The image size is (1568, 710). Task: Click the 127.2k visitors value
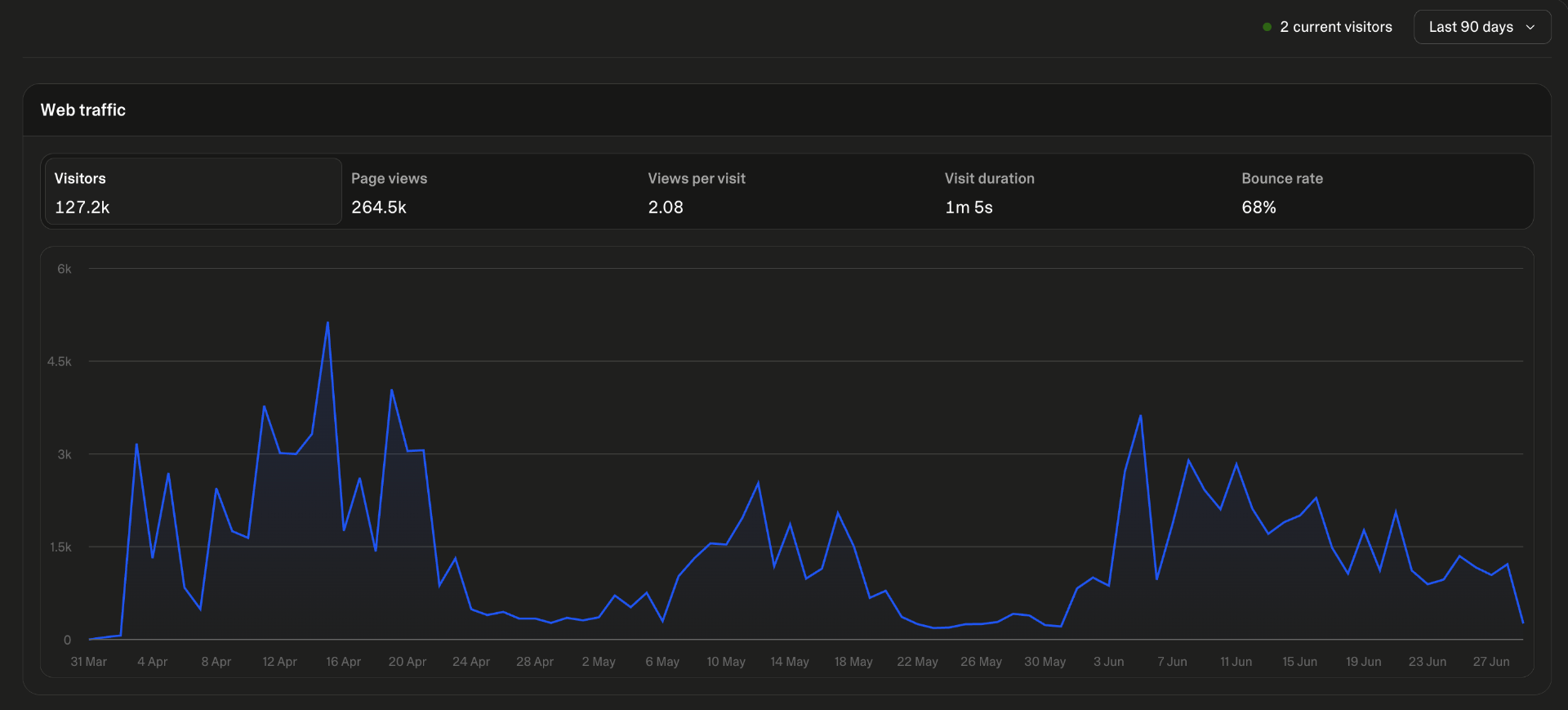(x=82, y=208)
